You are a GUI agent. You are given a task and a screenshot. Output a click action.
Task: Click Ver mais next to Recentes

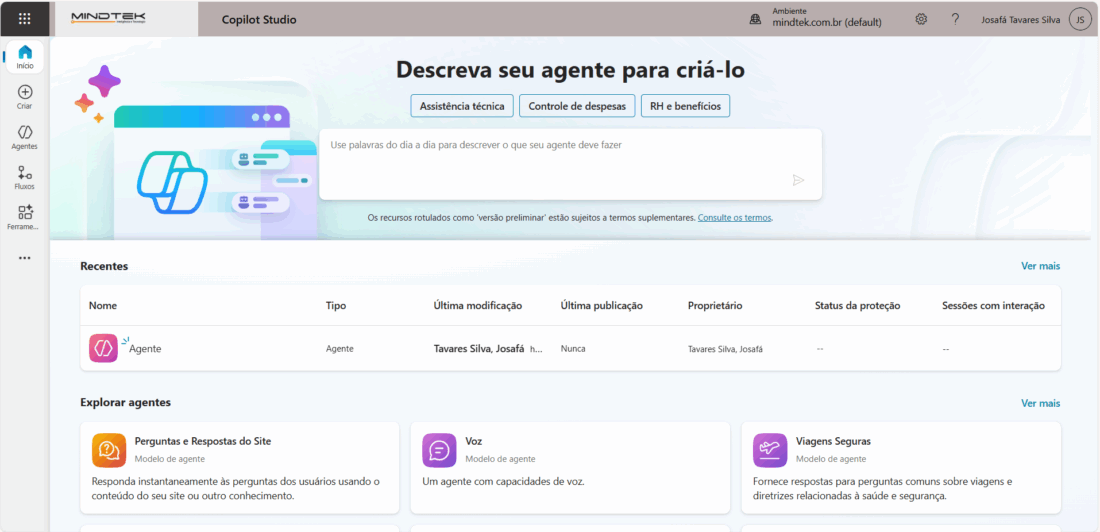point(1040,266)
